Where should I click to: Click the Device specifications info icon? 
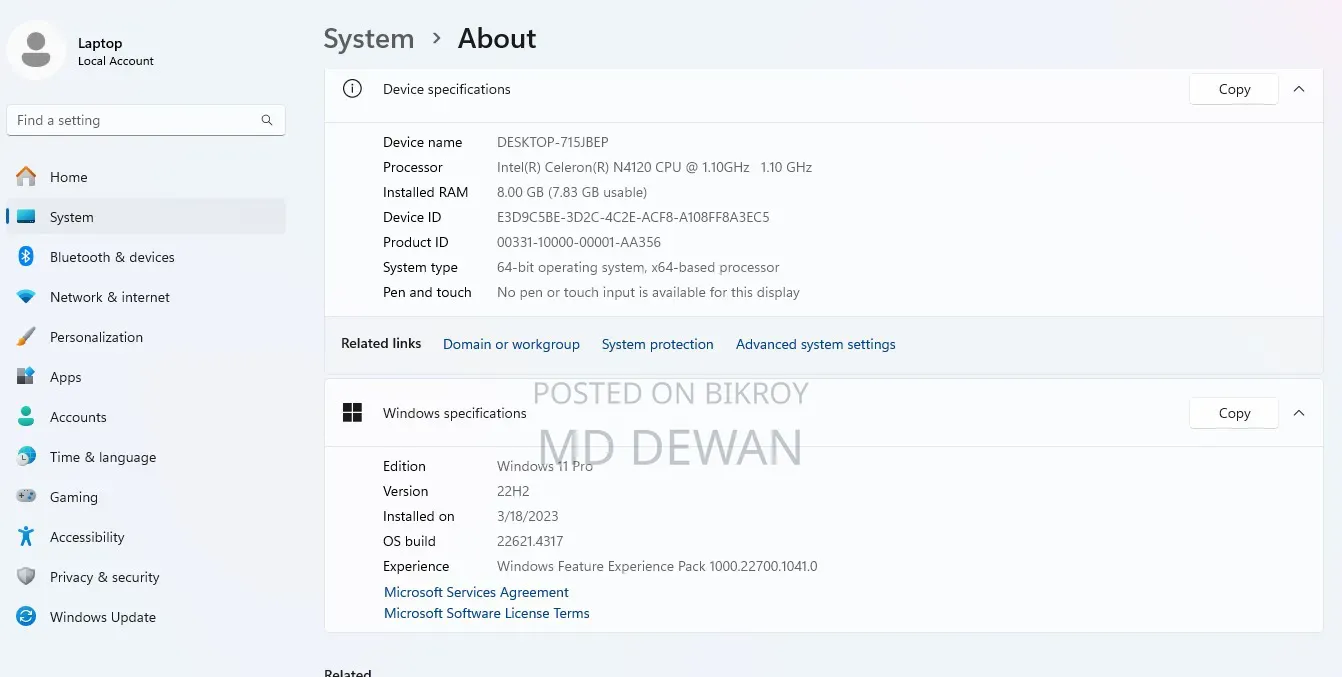352,89
